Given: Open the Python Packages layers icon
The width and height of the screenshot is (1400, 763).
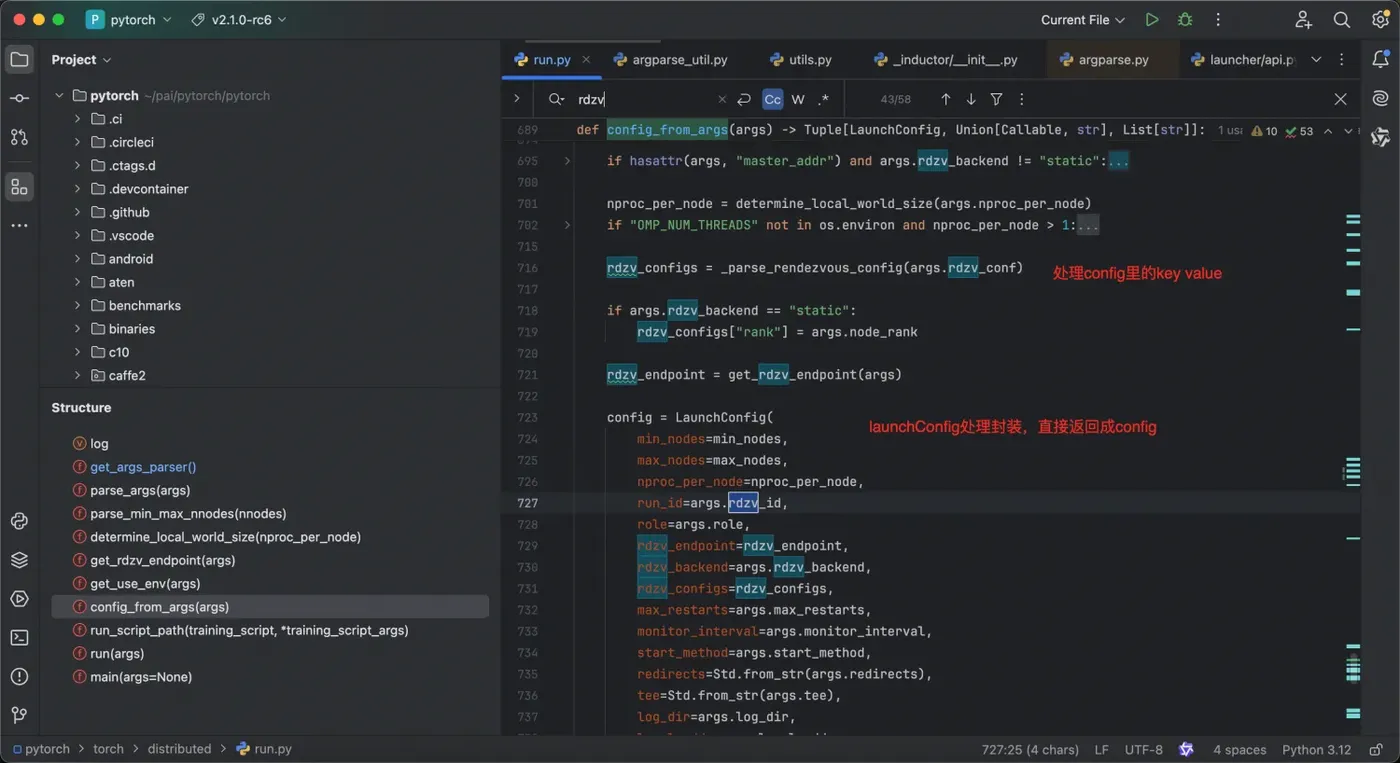Looking at the screenshot, I should click(19, 560).
